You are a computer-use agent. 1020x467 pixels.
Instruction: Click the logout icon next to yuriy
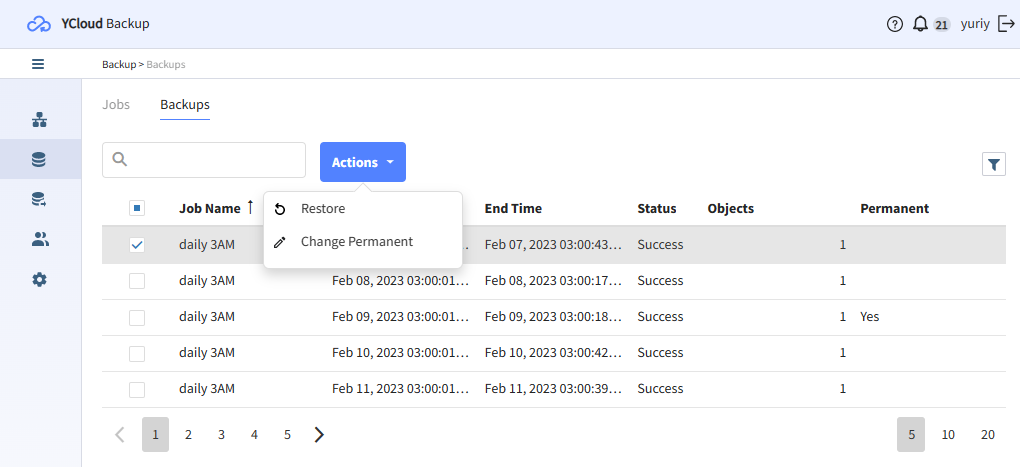pyautogui.click(x=1005, y=24)
